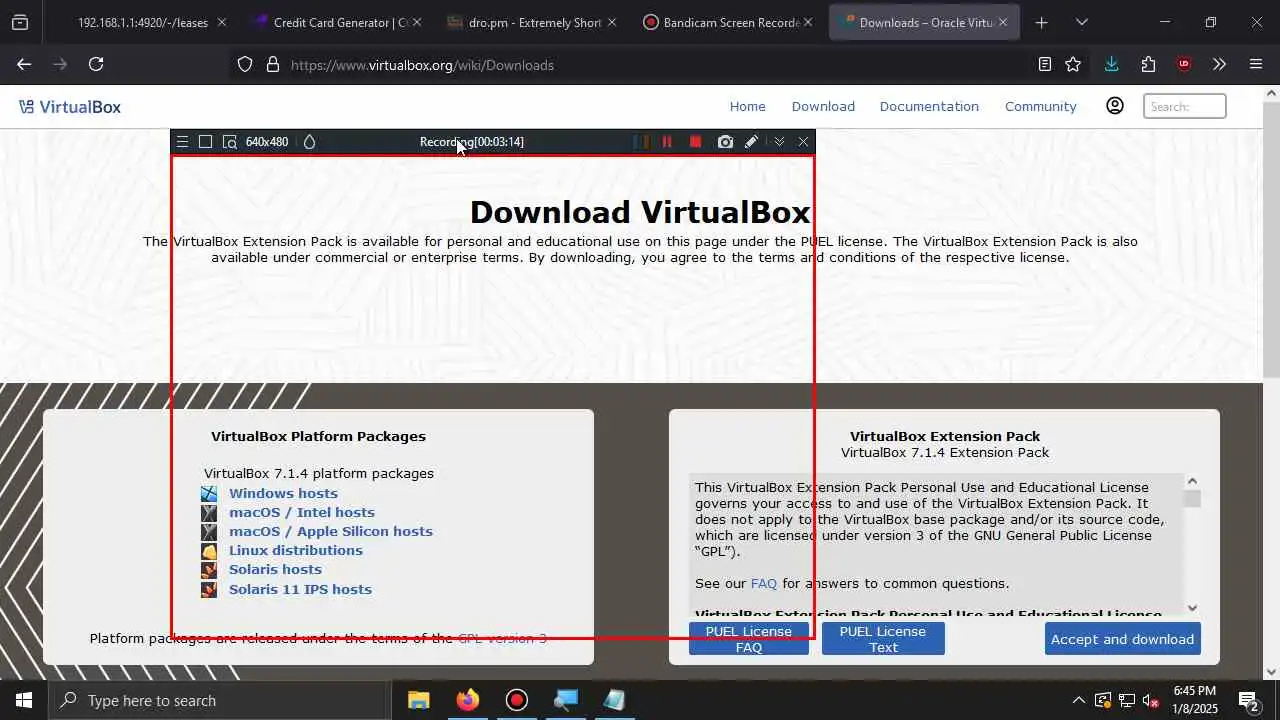This screenshot has width=1280, height=720.
Task: Focus the URL address bar
Action: point(640,65)
